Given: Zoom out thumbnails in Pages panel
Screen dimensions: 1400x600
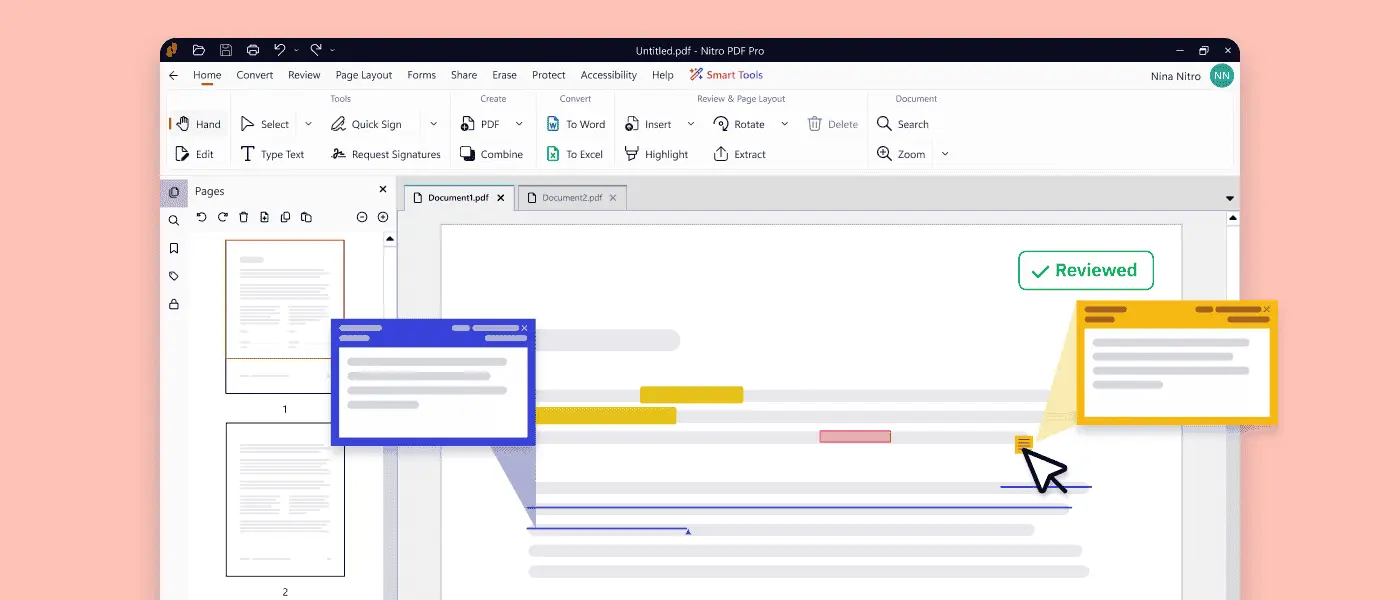Looking at the screenshot, I should (x=362, y=217).
